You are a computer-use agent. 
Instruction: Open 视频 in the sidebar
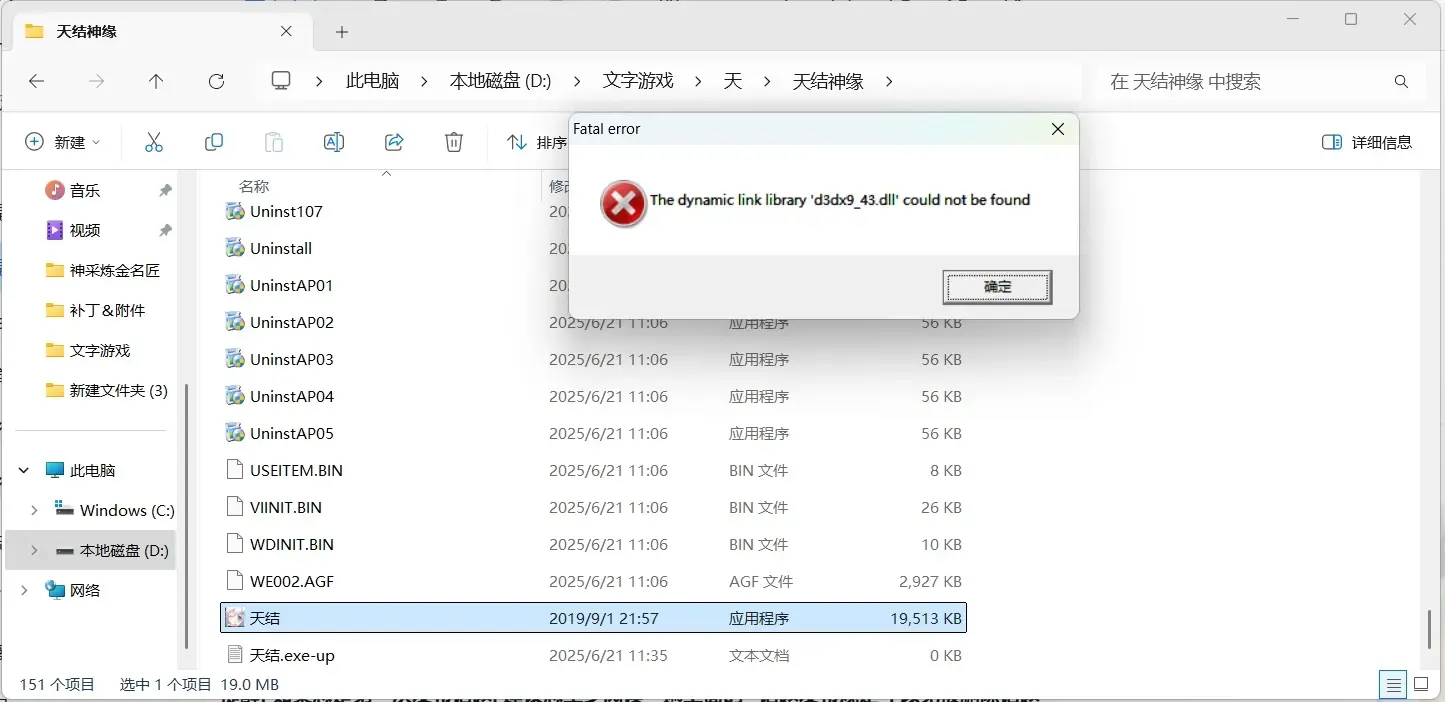tap(85, 230)
